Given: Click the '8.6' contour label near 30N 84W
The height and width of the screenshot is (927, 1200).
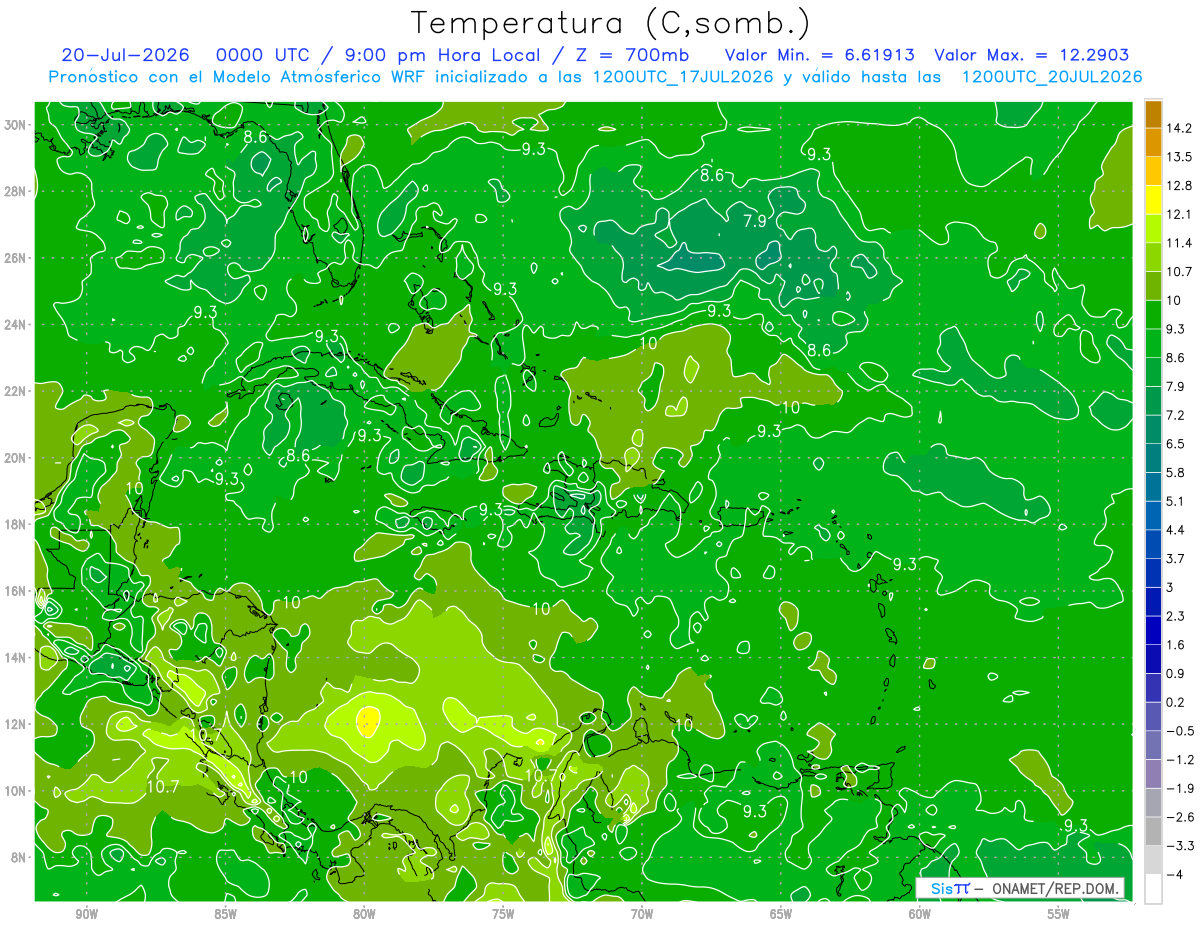Looking at the screenshot, I should [256, 137].
